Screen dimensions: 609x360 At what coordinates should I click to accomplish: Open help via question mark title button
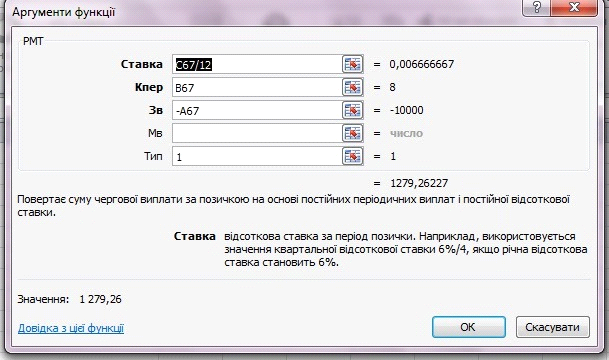point(536,7)
